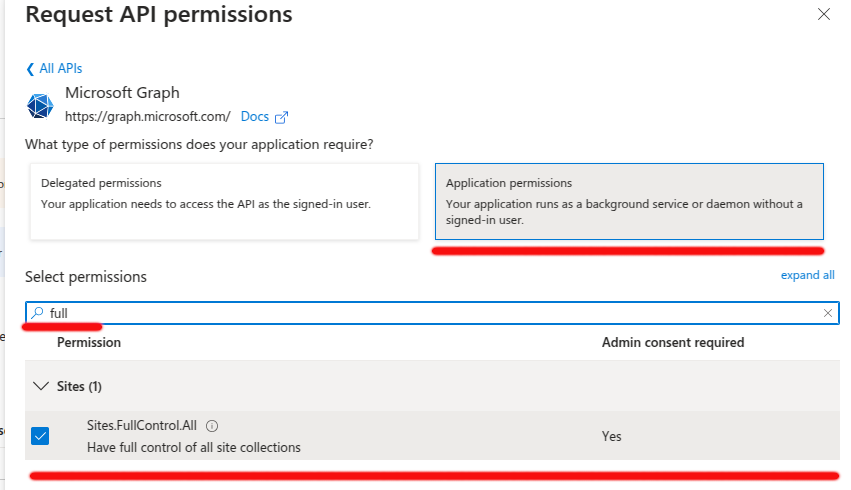The width and height of the screenshot is (851, 490).
Task: Click the magnifier icon in the search box
Action: [x=37, y=313]
